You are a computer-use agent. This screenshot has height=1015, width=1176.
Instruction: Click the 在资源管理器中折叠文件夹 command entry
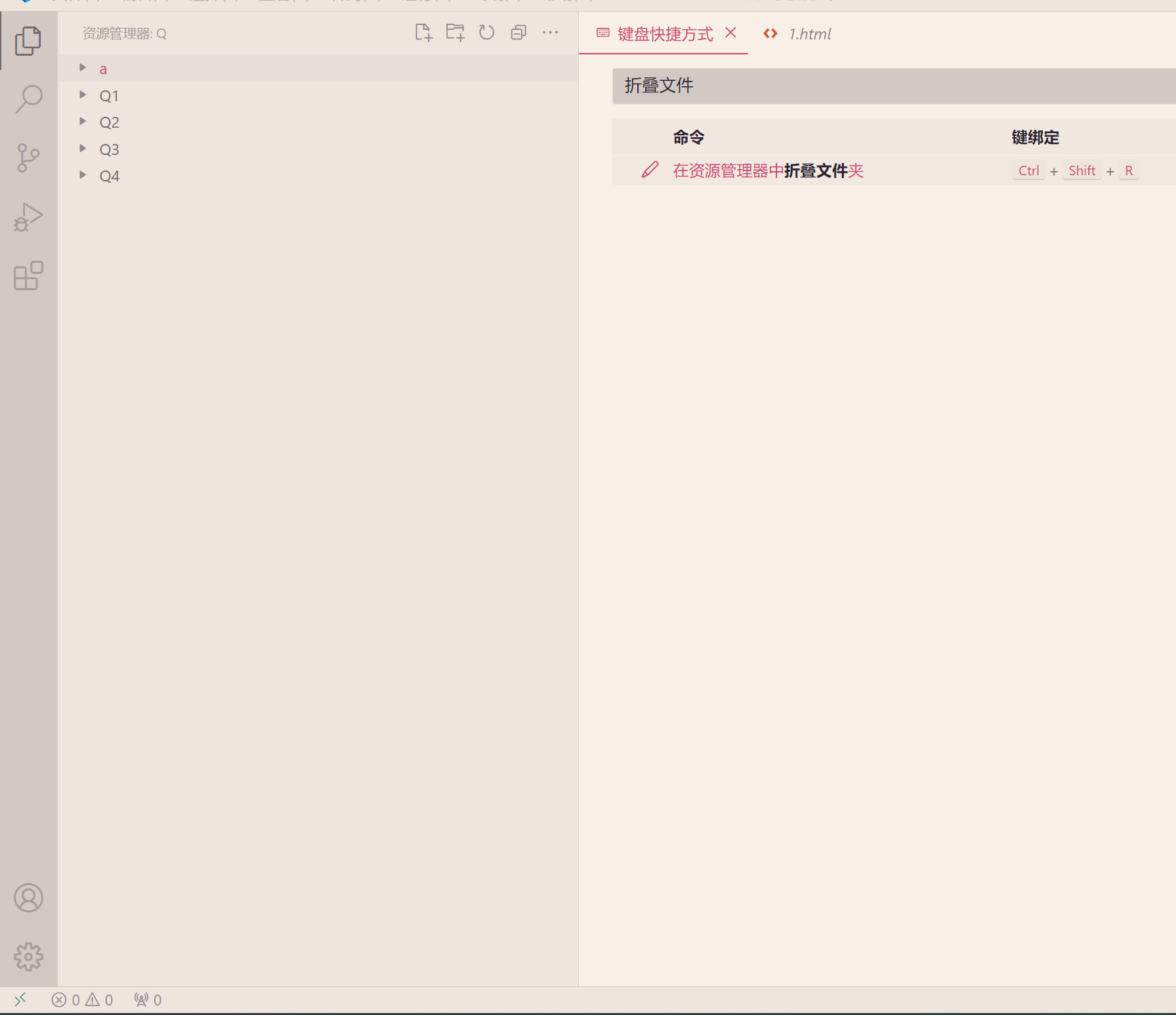click(x=767, y=170)
